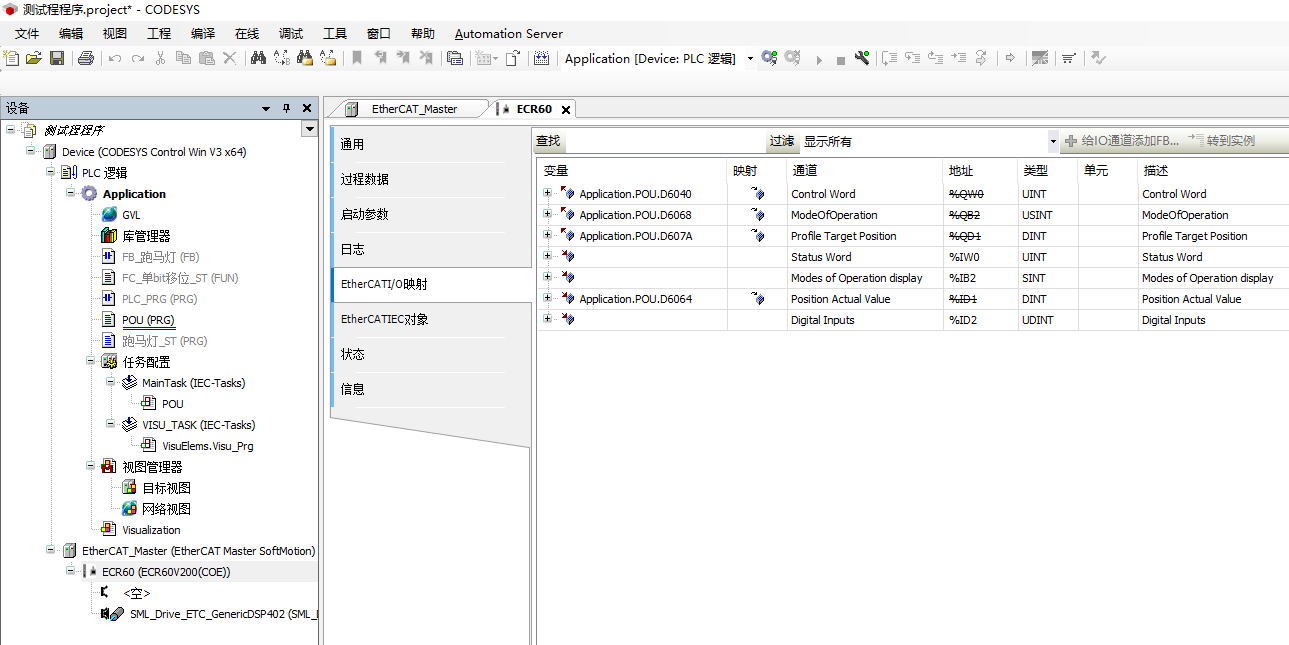The height and width of the screenshot is (645, 1289).
Task: Click the Replace icon in the toolbar
Action: point(281,58)
